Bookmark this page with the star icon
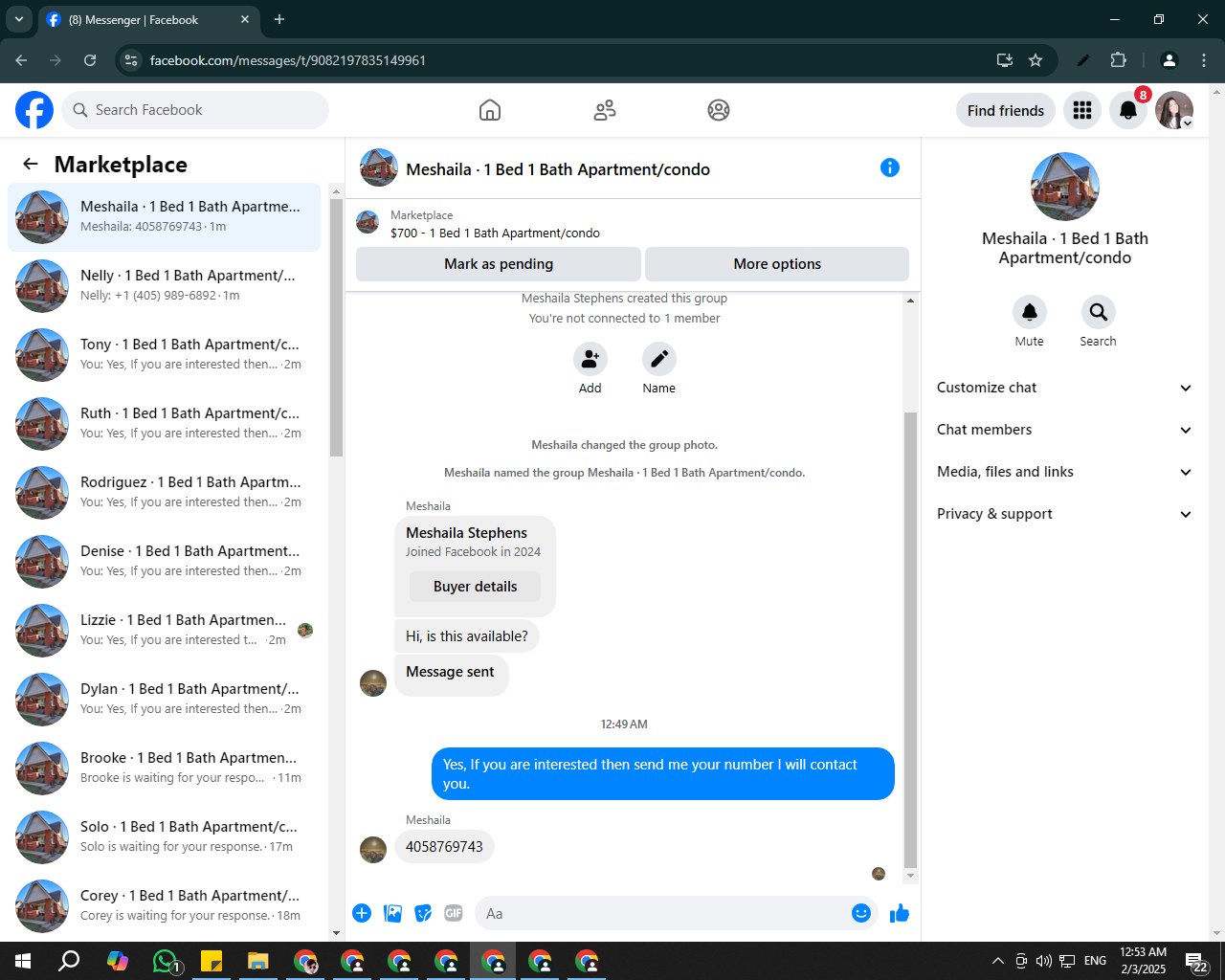 click(1036, 60)
